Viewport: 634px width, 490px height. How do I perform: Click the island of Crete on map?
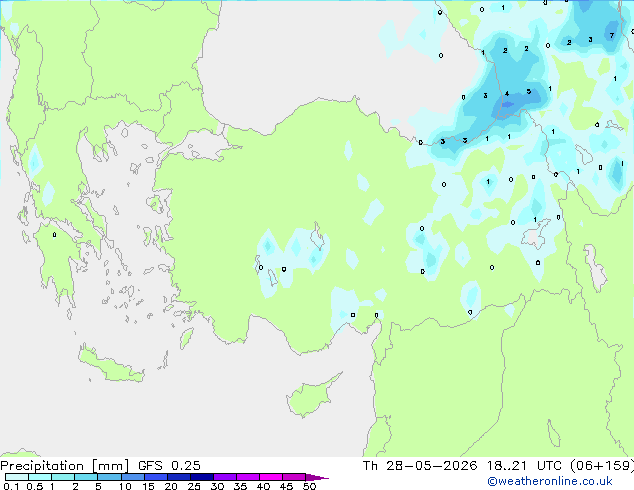[x=111, y=365]
